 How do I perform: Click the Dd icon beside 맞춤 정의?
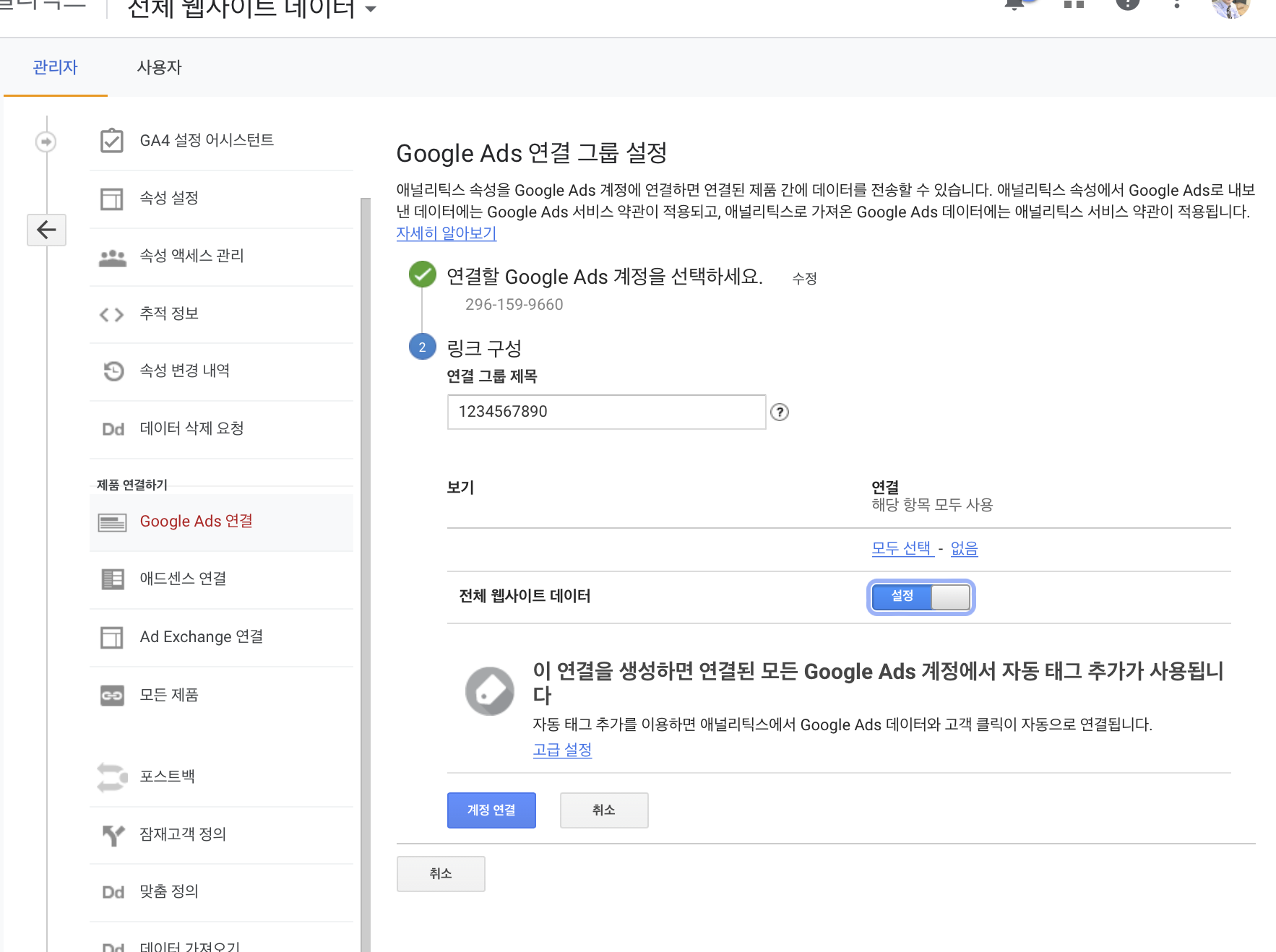pos(113,892)
